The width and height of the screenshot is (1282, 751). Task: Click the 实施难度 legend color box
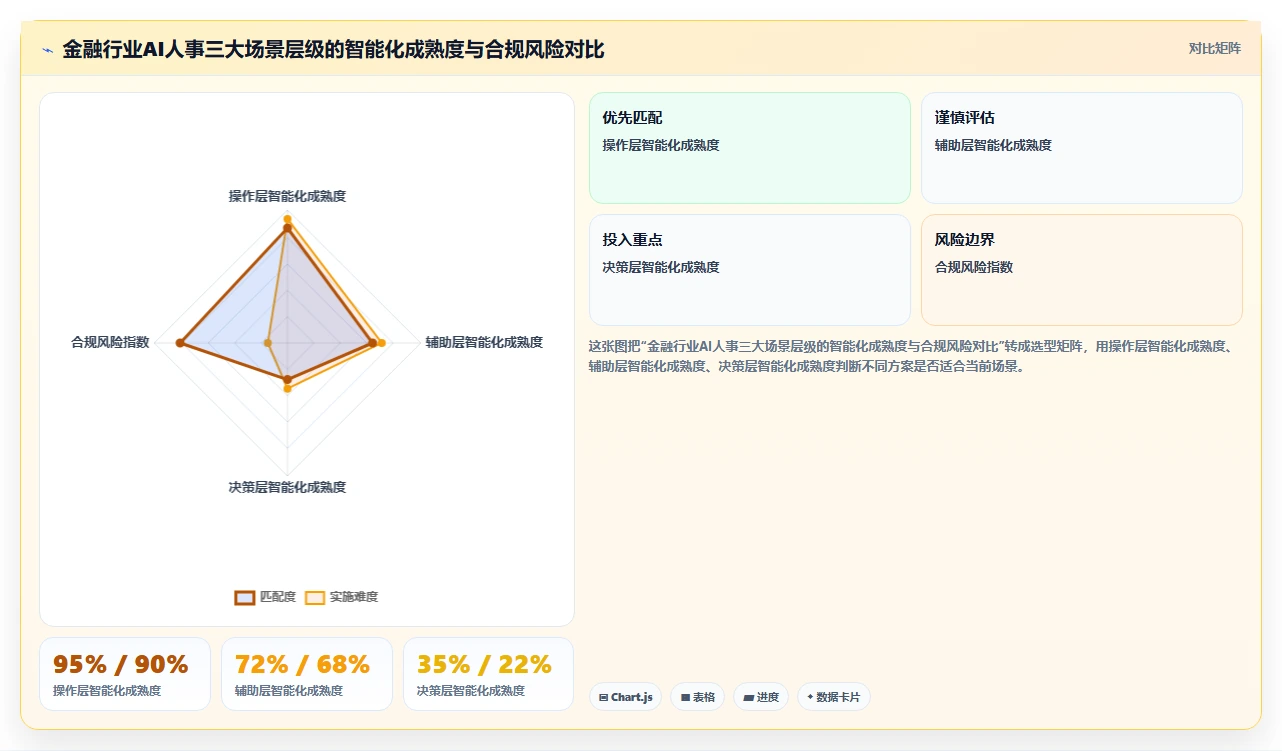[x=315, y=597]
